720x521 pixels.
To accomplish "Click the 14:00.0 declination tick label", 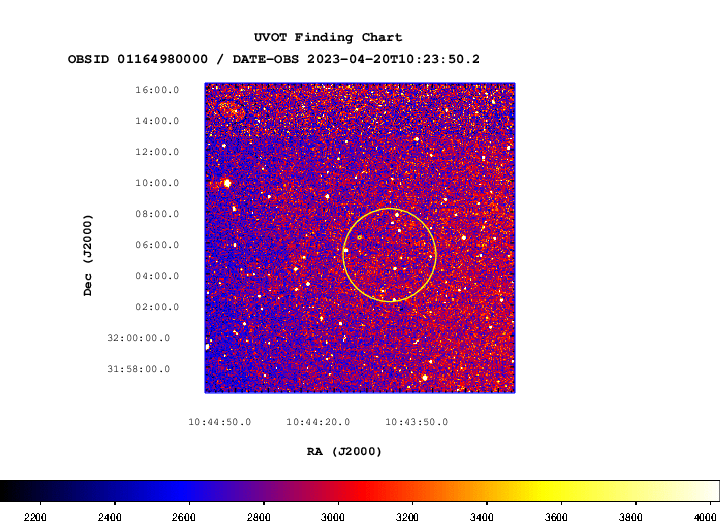I will (x=157, y=121).
